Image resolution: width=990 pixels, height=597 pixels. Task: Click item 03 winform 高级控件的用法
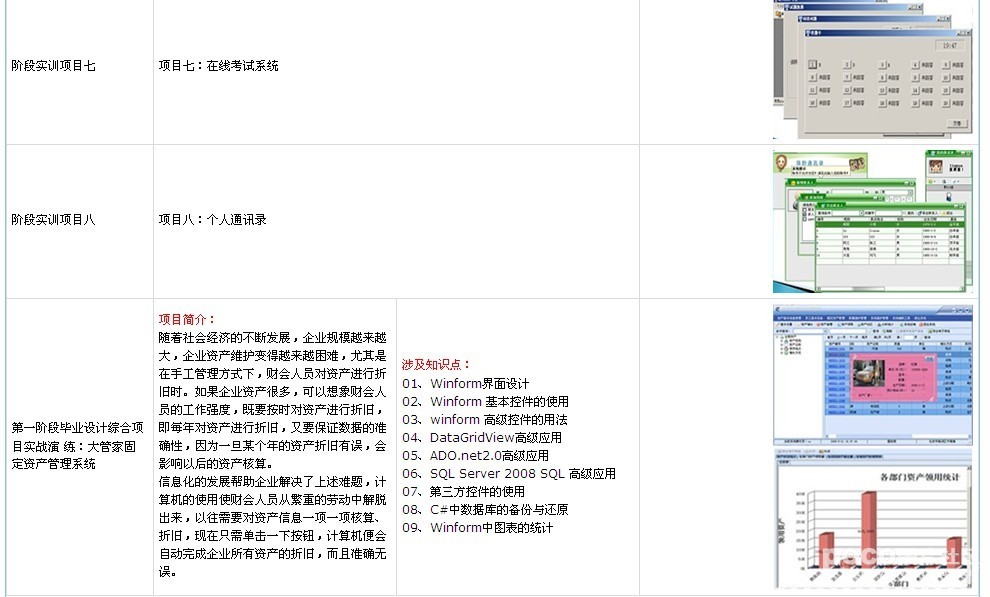tap(484, 420)
